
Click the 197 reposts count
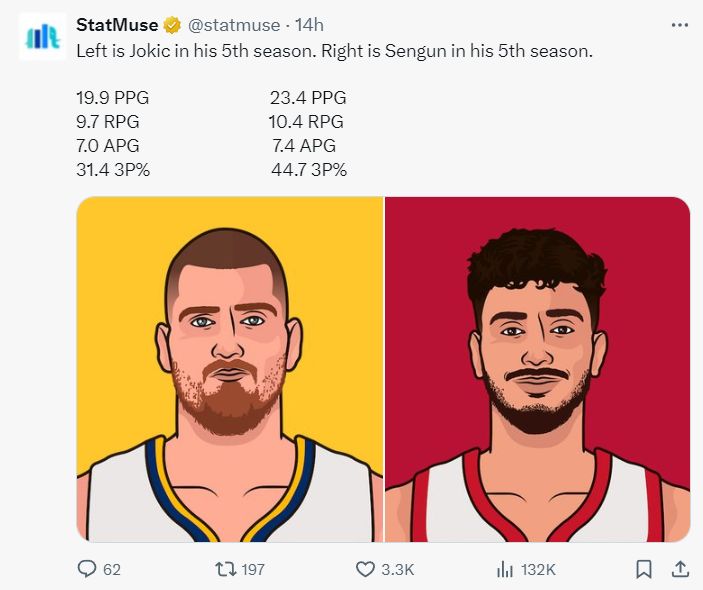click(x=253, y=569)
